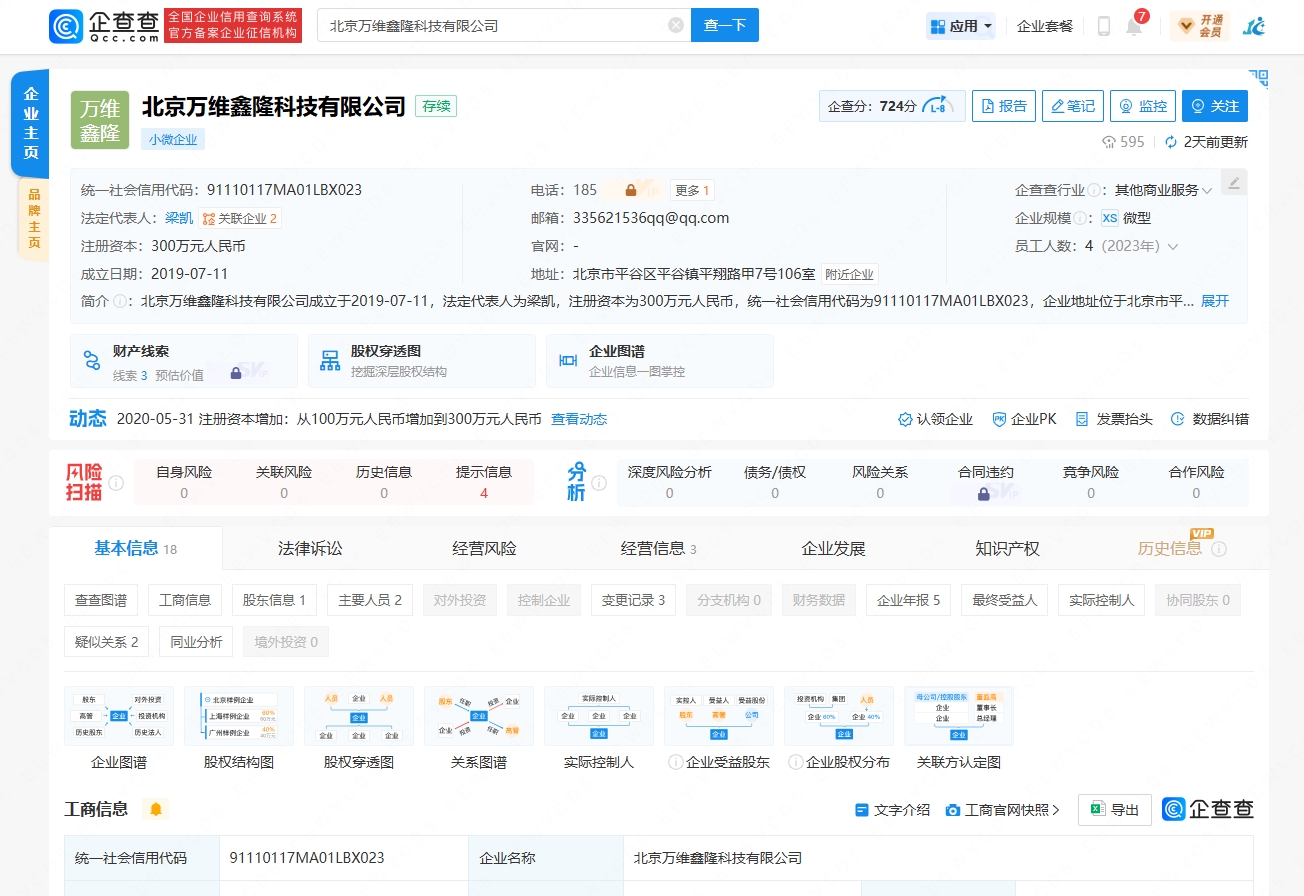Click the info icon next to 企查查行业
1304x896 pixels.
(1095, 190)
